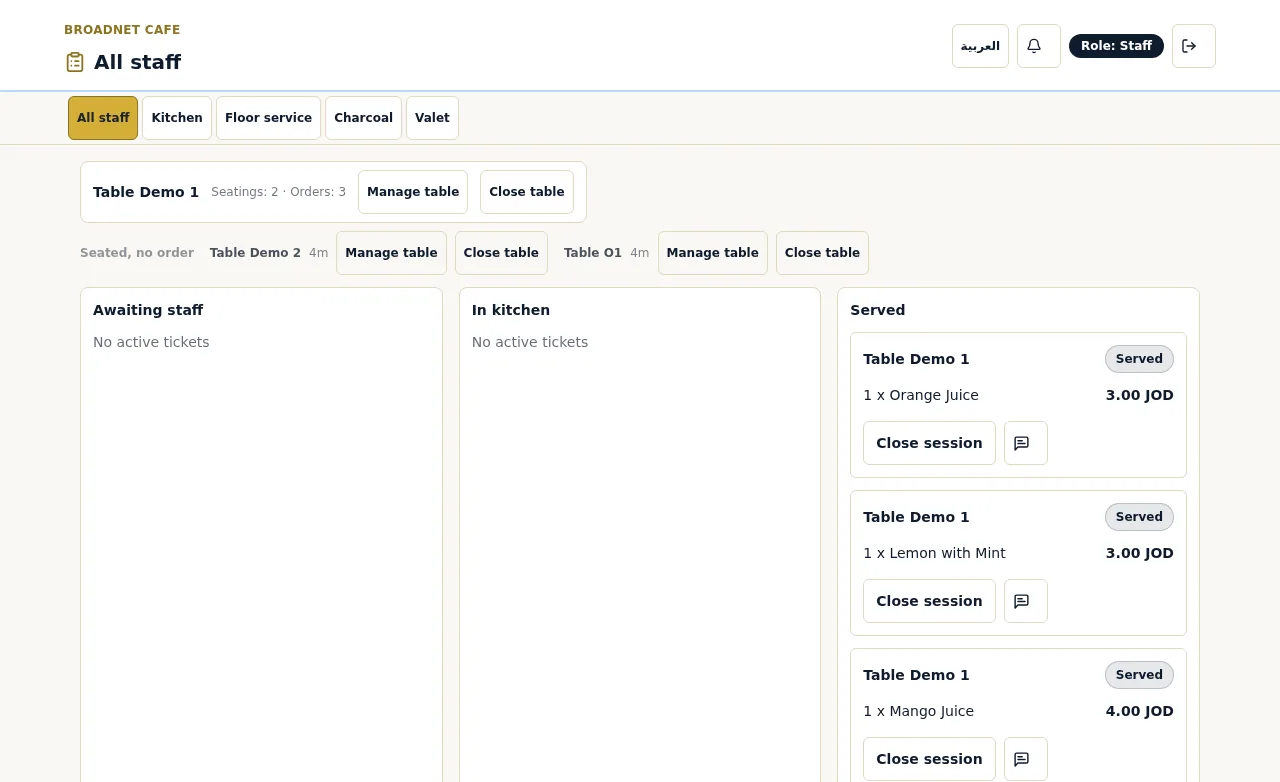This screenshot has height=782, width=1280.
Task: Manage table for Table O1
Action: pos(712,253)
